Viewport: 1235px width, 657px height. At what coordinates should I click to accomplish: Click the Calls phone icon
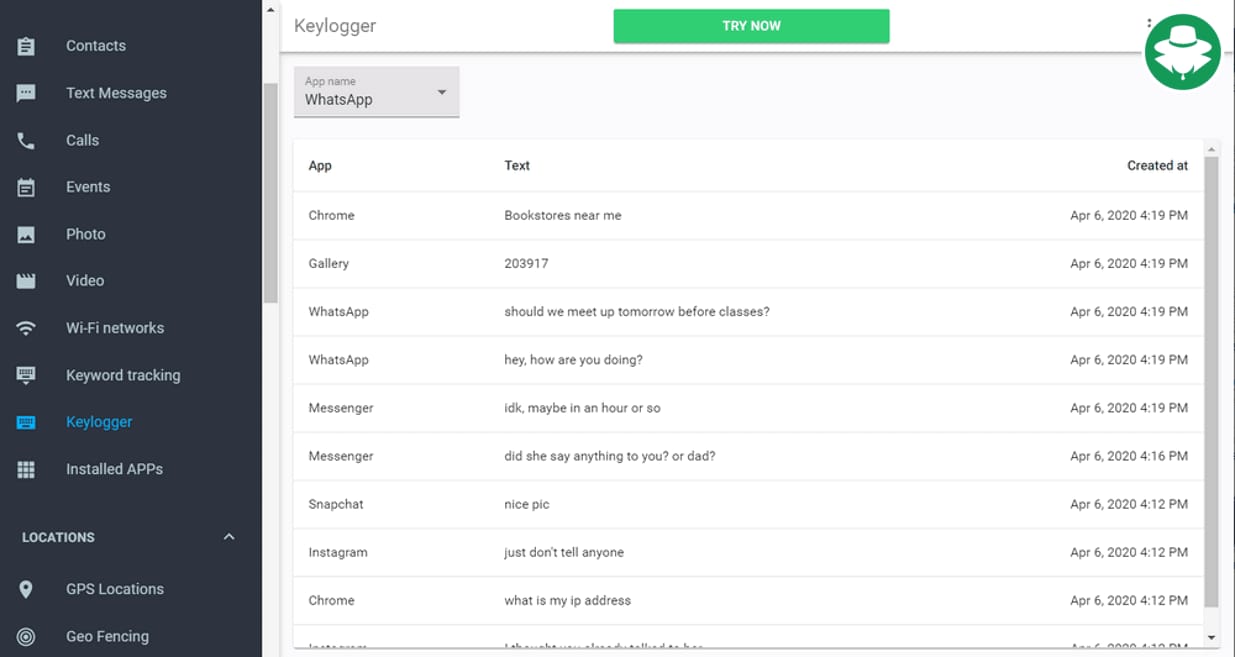tap(24, 140)
